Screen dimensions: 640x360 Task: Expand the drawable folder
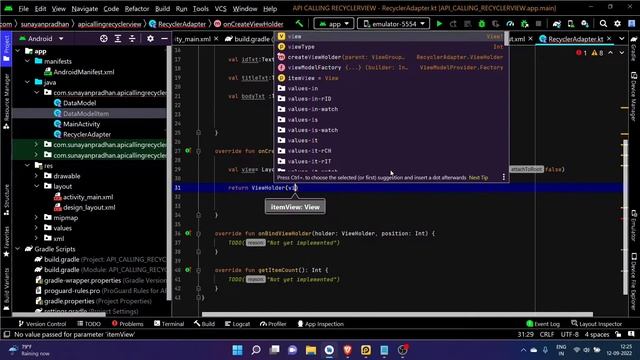pos(36,176)
